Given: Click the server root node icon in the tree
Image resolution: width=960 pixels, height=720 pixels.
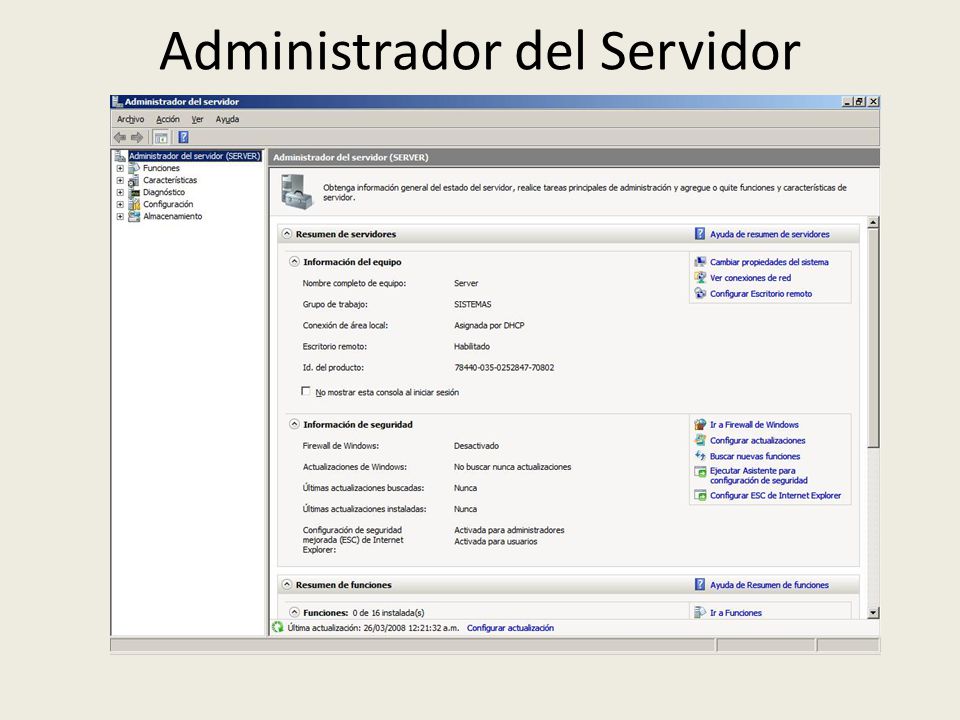Looking at the screenshot, I should click(x=120, y=156).
